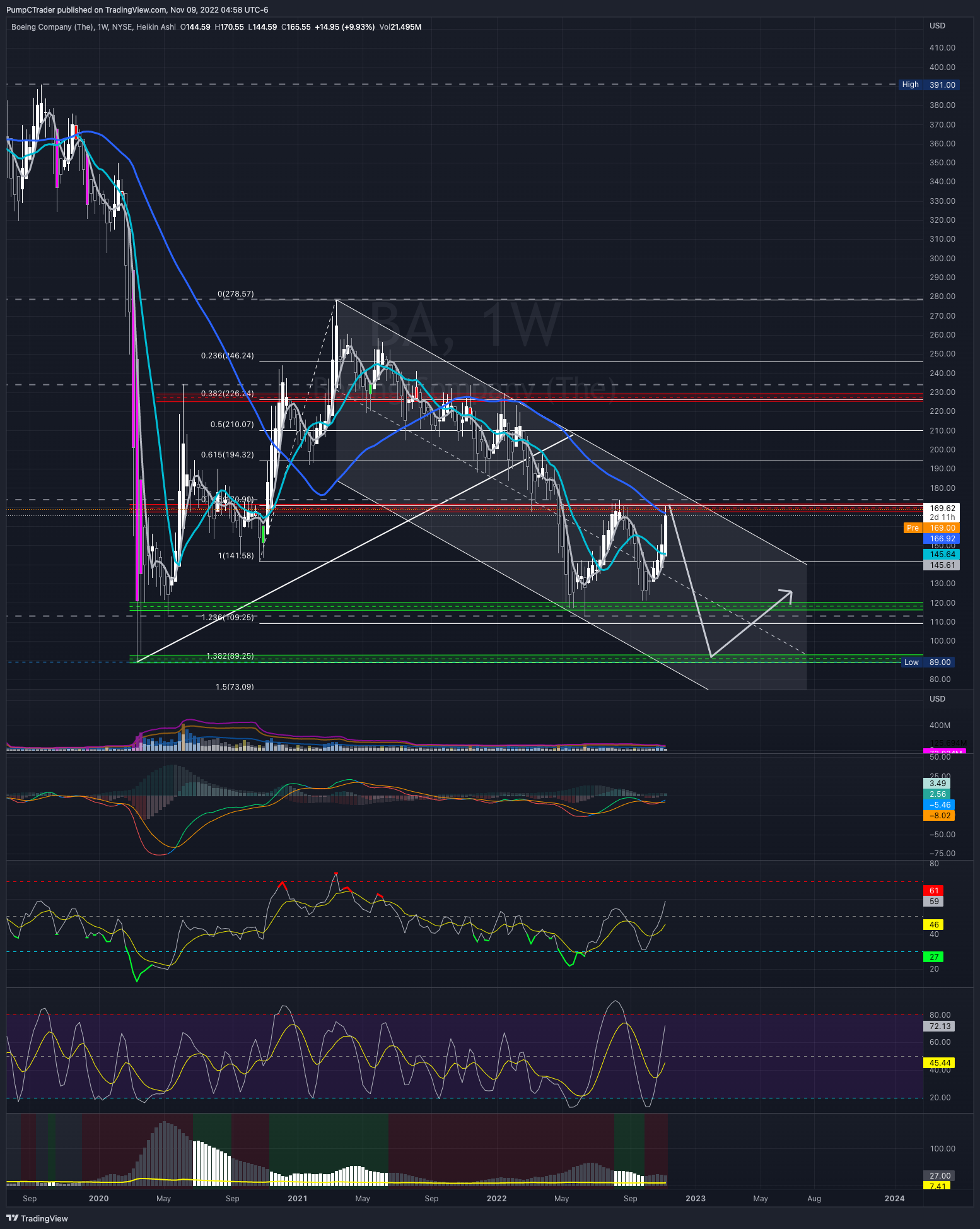Click the green 27 RSI level tag

click(934, 957)
